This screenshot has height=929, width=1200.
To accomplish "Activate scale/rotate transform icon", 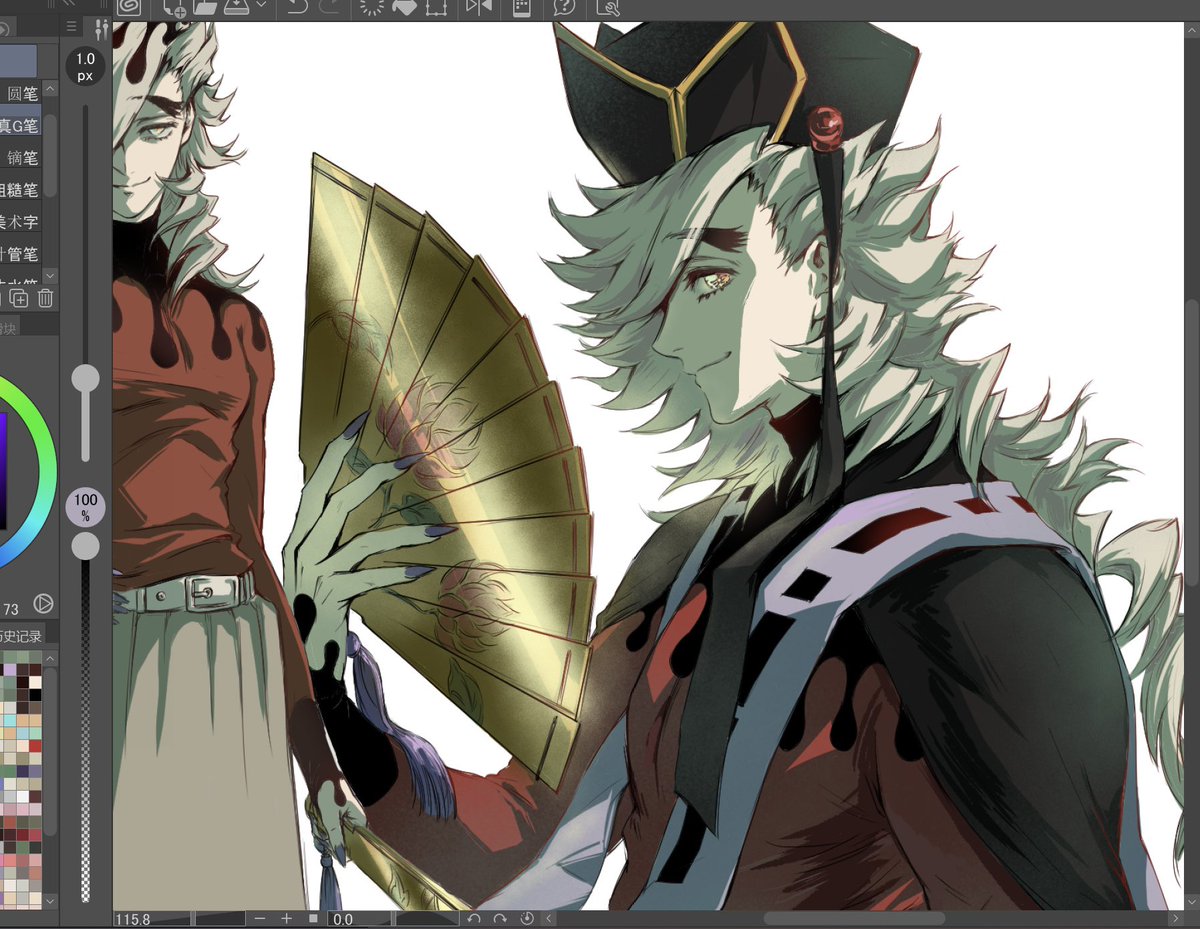I will tap(435, 7).
